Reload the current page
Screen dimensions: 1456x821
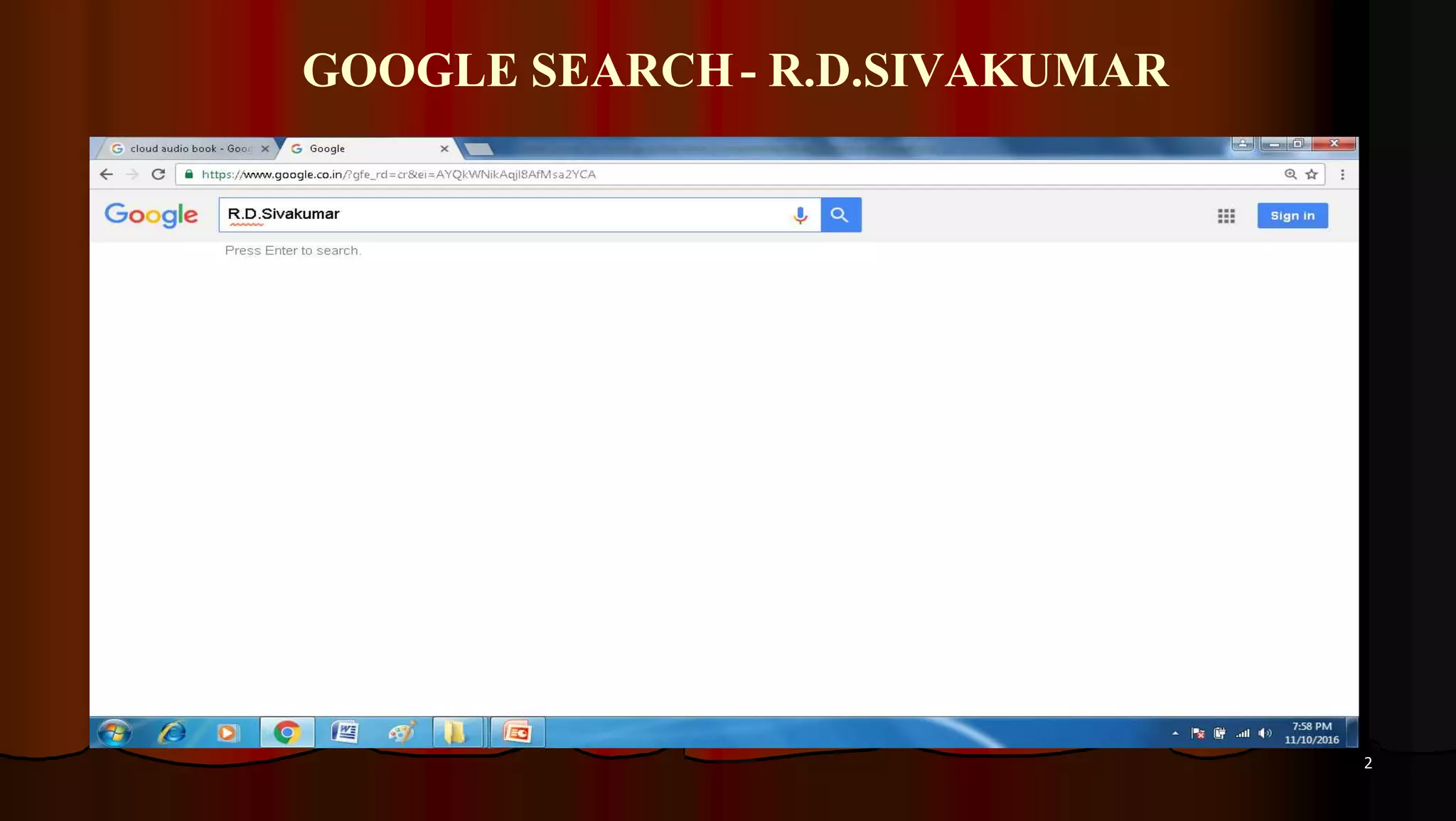159,174
